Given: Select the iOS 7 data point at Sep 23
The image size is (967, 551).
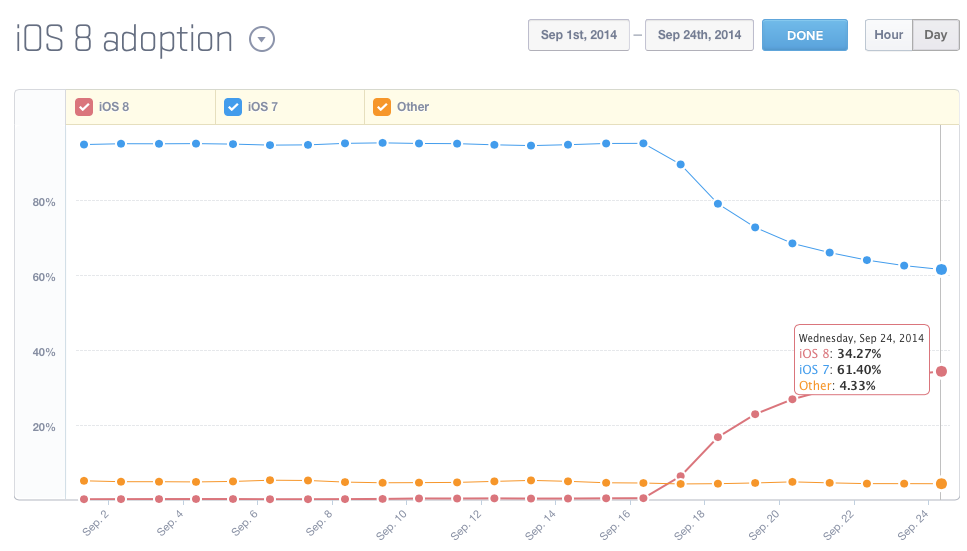Looking at the screenshot, I should [904, 266].
